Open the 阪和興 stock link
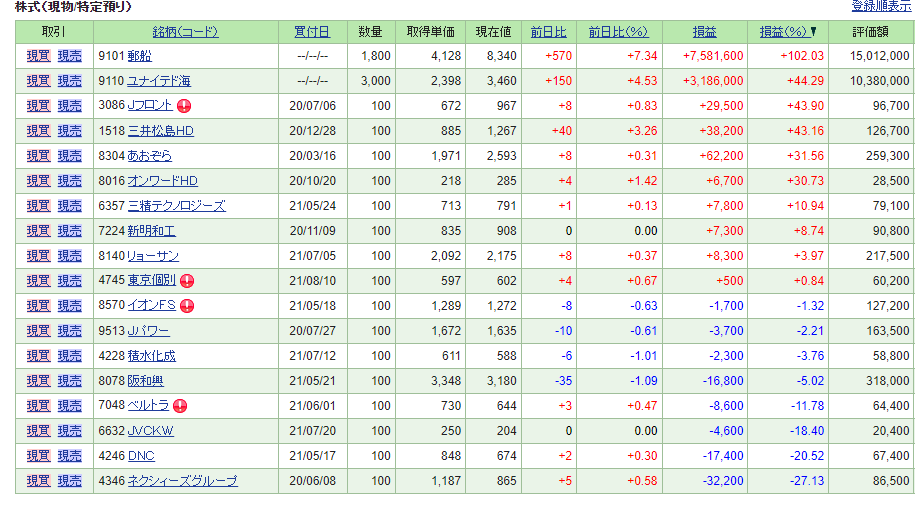This screenshot has width=915, height=507. [145, 381]
